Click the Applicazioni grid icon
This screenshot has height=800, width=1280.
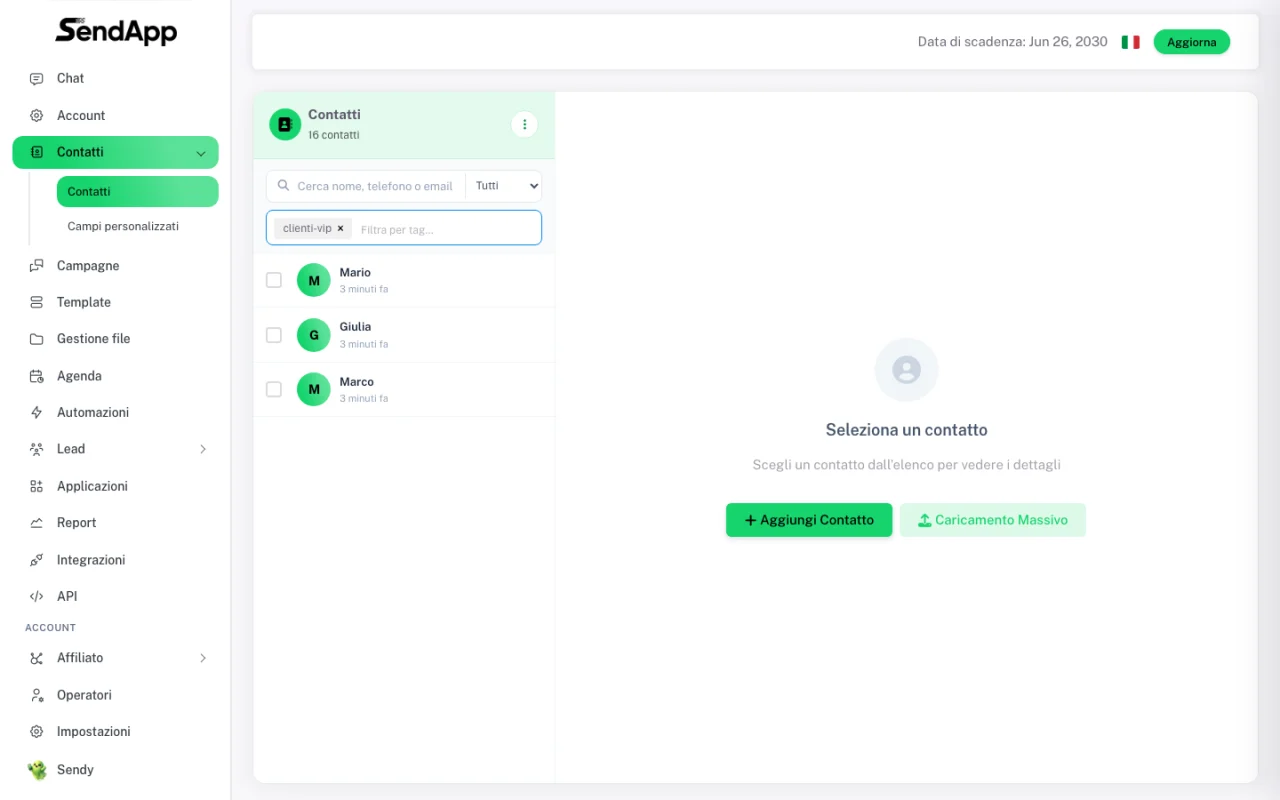[37, 486]
